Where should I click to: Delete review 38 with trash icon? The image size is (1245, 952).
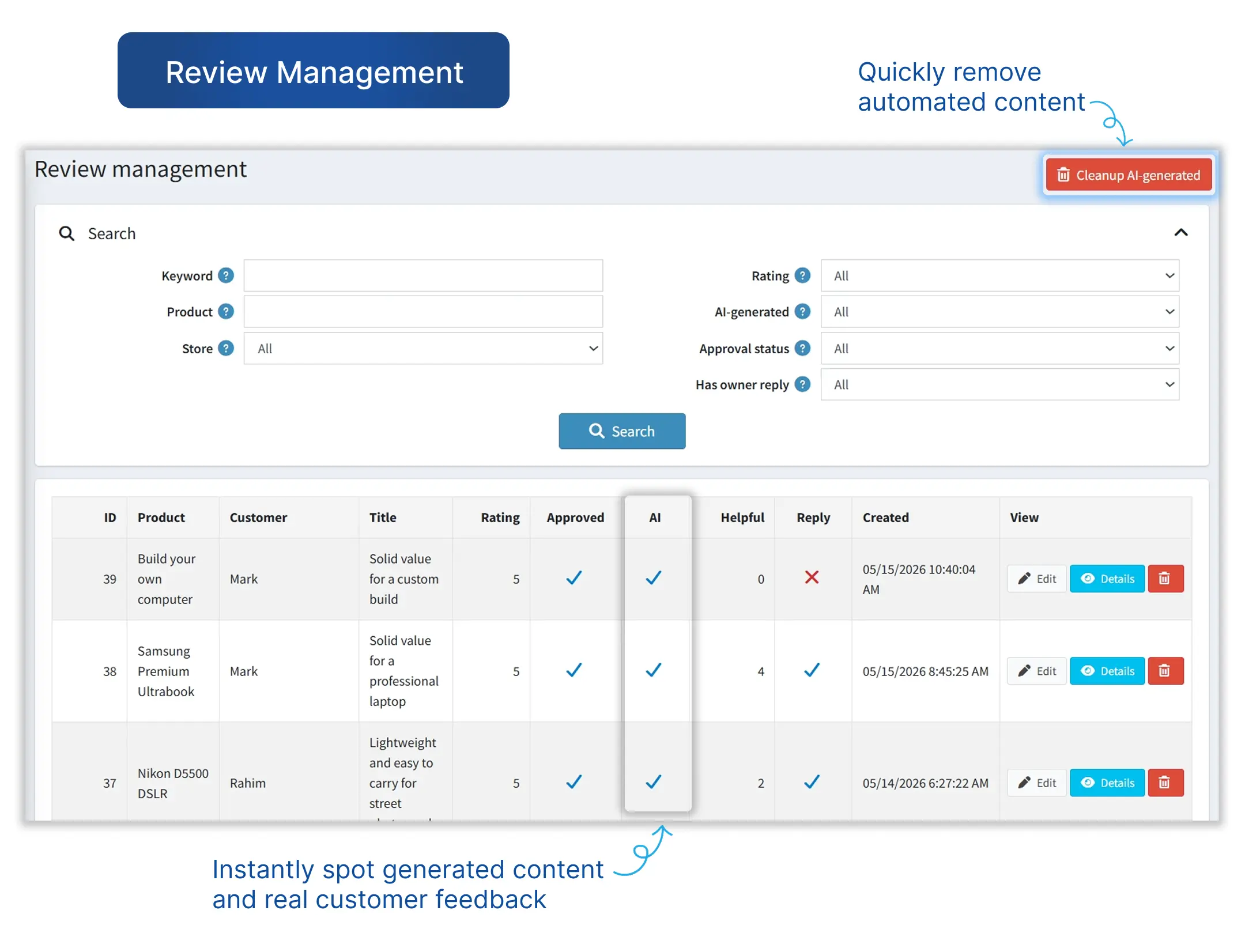click(x=1165, y=671)
